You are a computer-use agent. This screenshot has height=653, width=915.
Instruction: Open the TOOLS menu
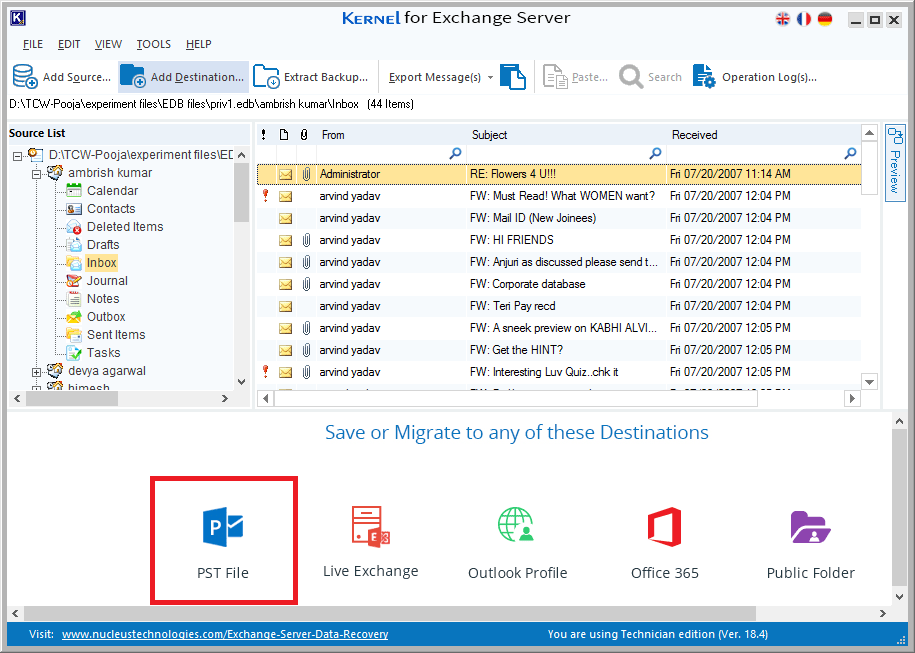(x=153, y=44)
